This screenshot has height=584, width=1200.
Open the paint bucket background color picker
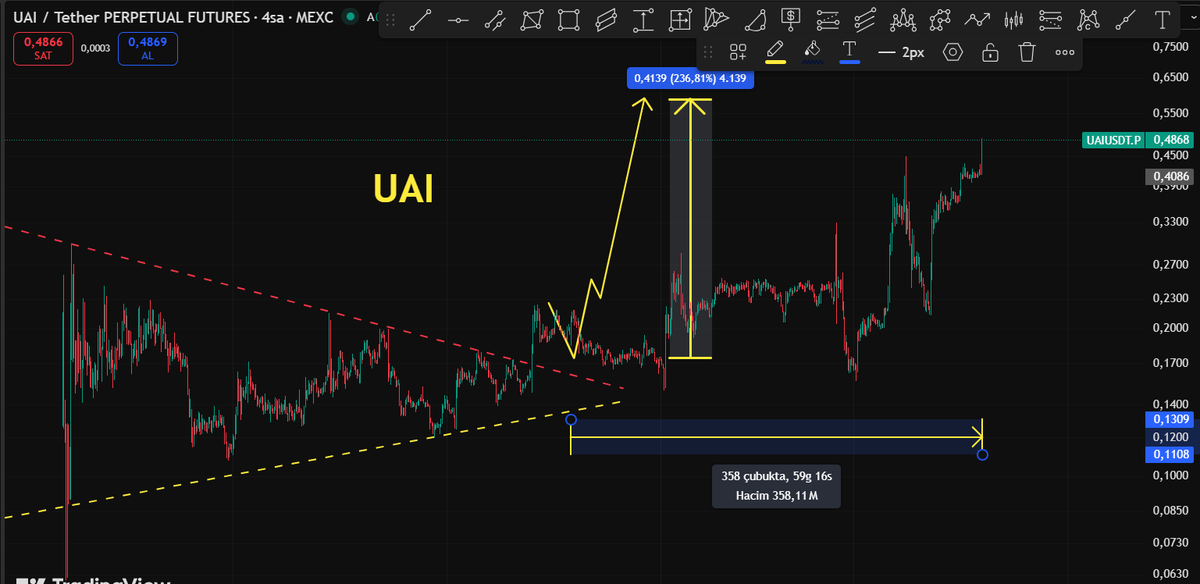pos(812,51)
